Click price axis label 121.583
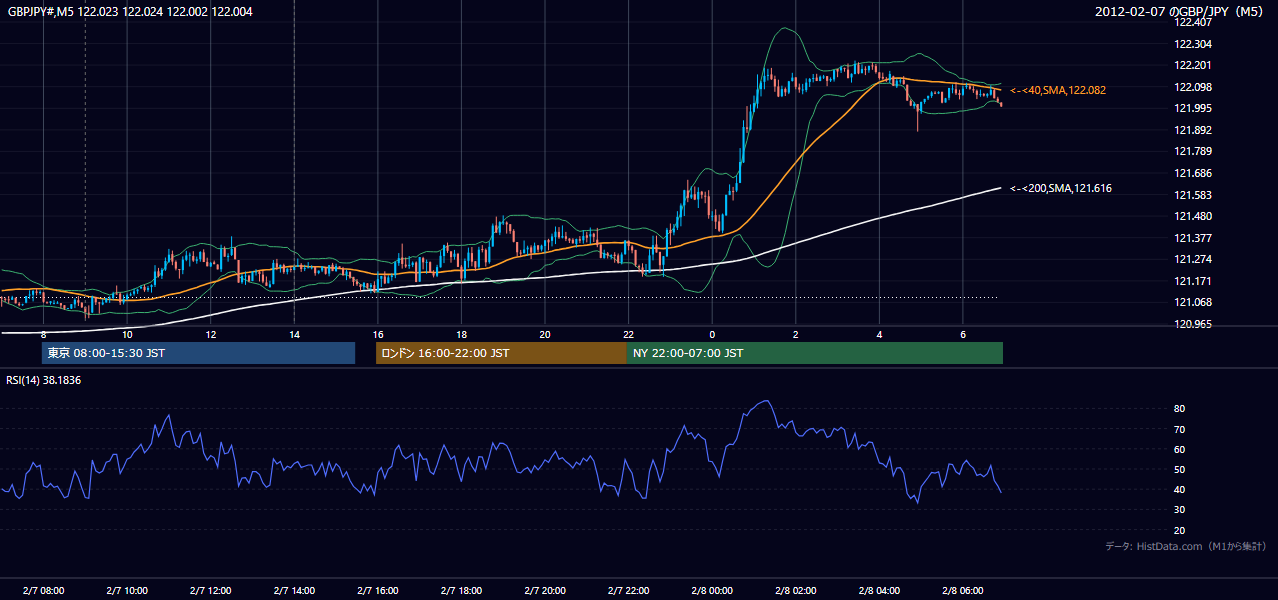The image size is (1278, 600). [x=1194, y=195]
